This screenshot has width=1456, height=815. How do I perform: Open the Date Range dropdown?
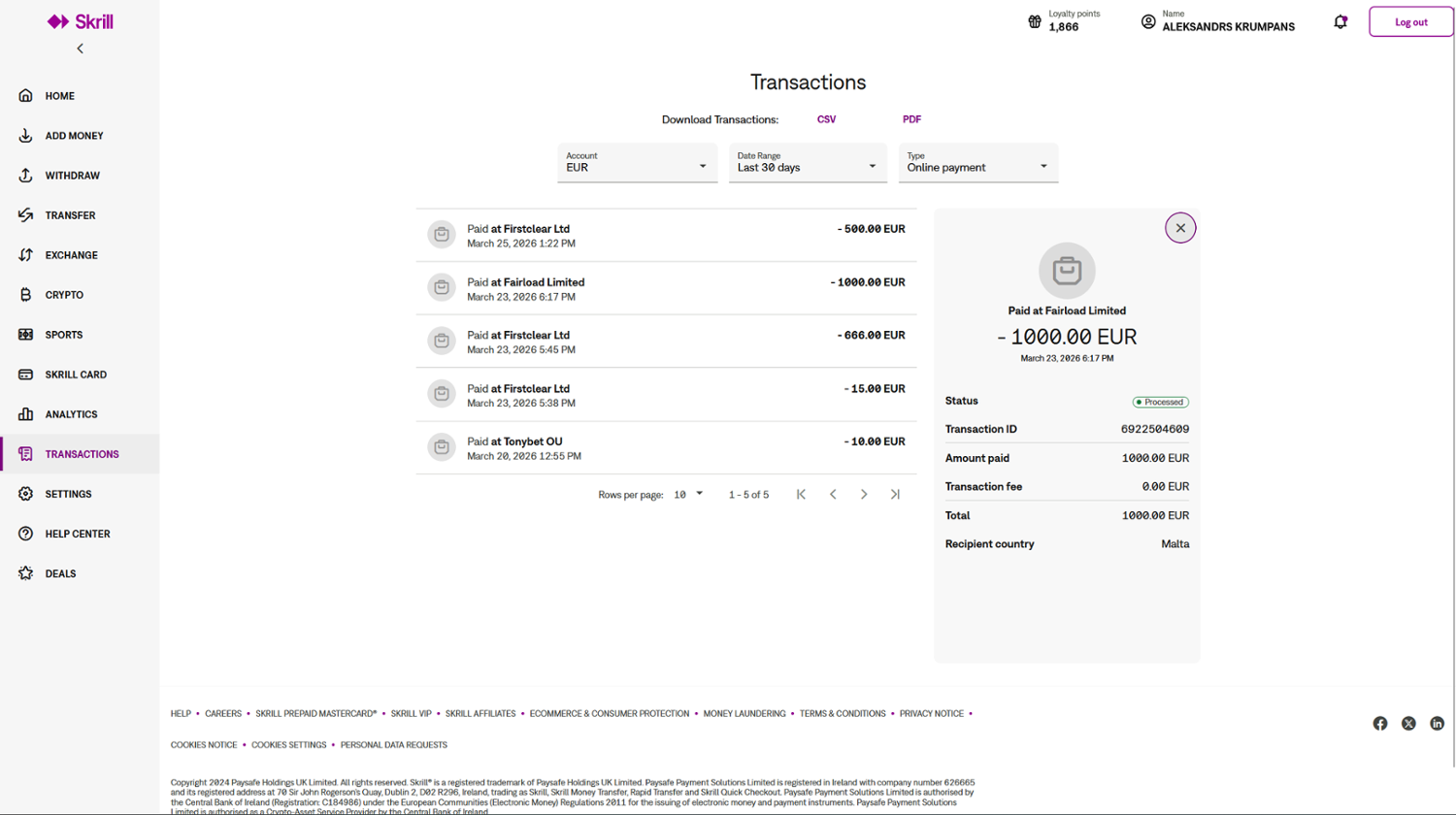(x=808, y=163)
